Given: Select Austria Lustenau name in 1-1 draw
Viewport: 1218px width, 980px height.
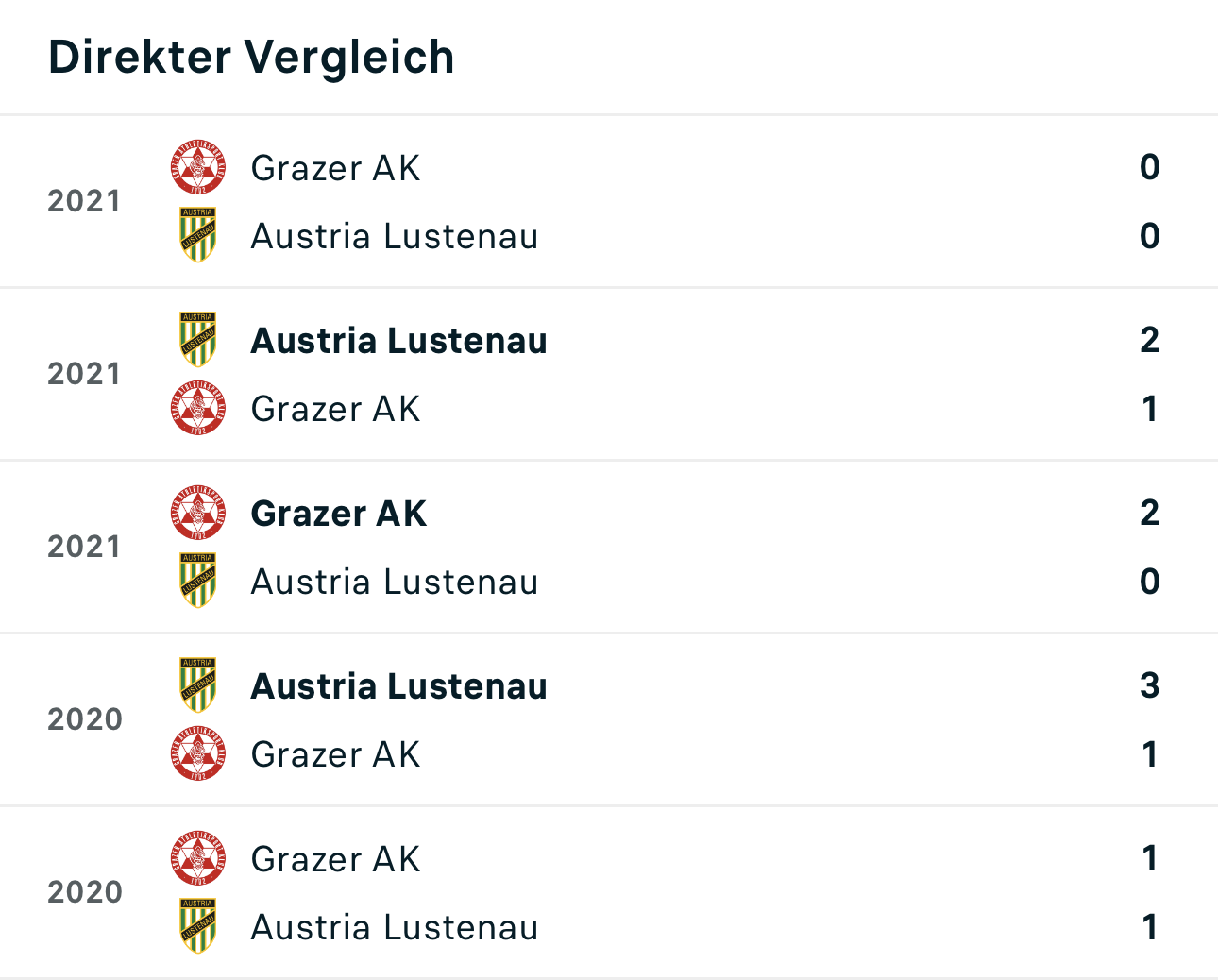Looking at the screenshot, I should (395, 927).
